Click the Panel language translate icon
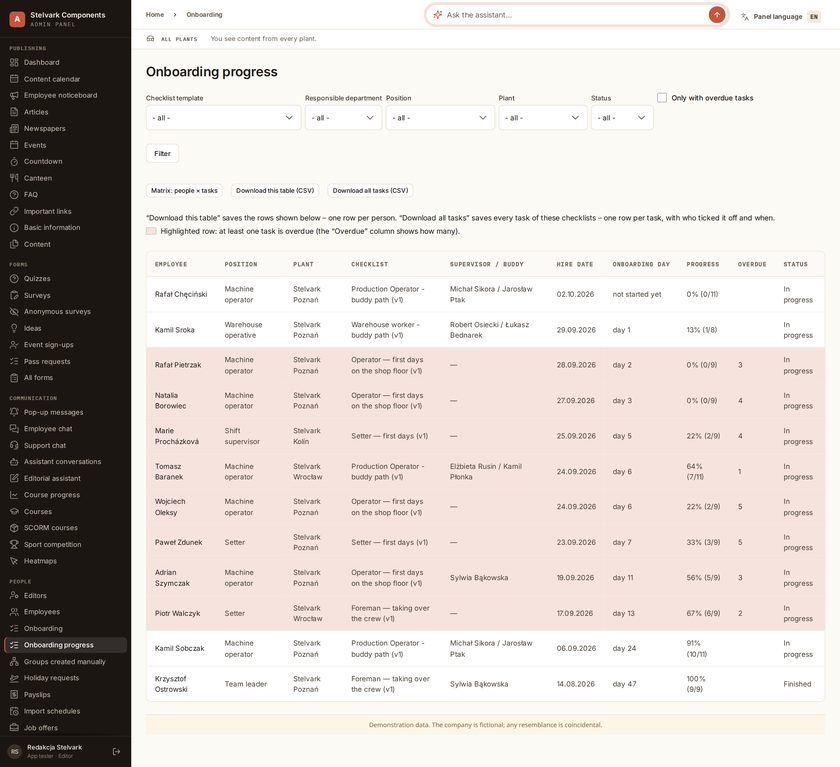 point(745,17)
